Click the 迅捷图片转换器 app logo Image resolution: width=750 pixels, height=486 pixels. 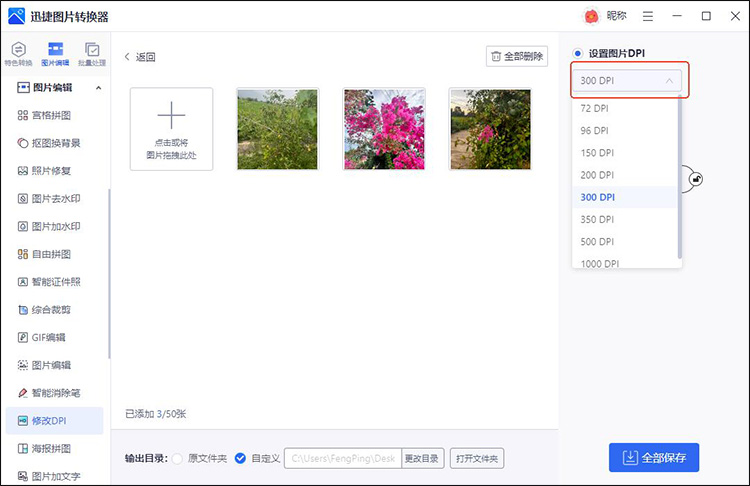[x=16, y=16]
